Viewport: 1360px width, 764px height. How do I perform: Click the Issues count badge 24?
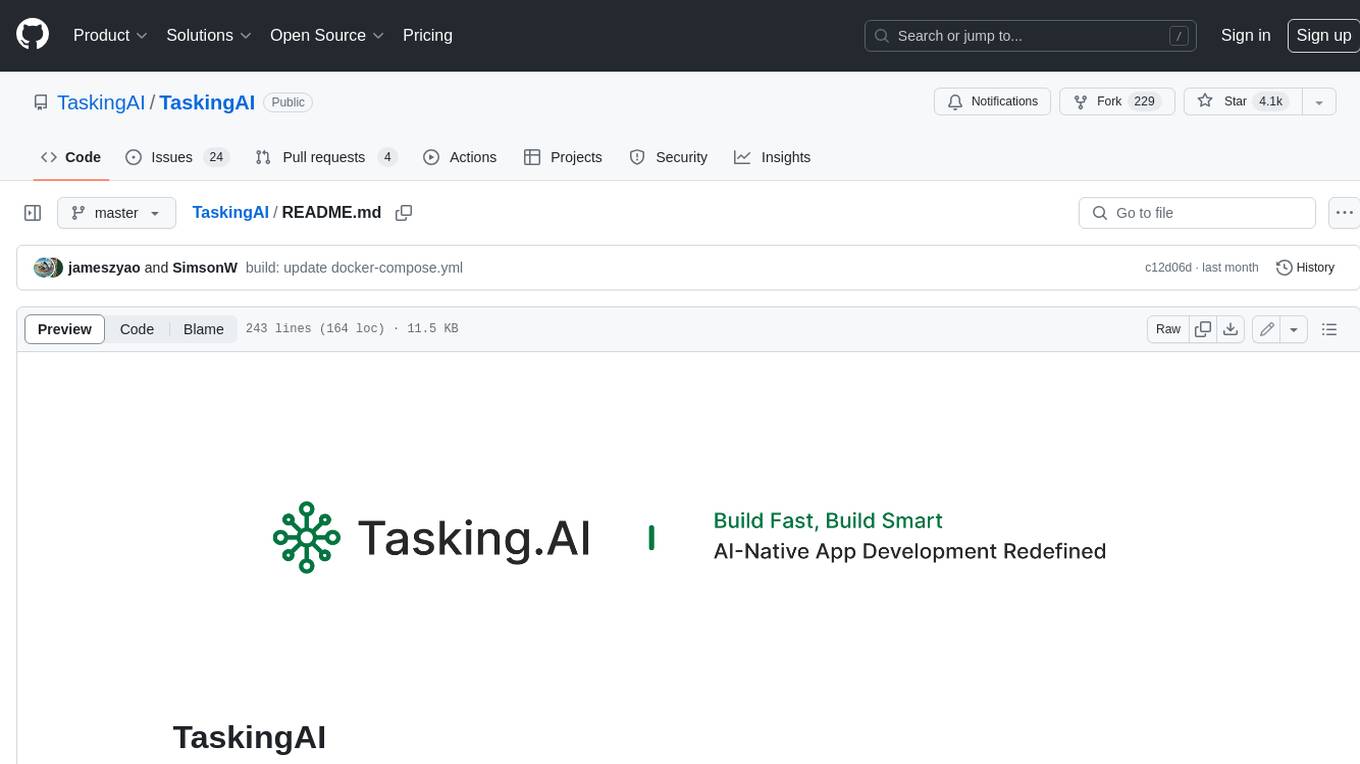tap(216, 157)
